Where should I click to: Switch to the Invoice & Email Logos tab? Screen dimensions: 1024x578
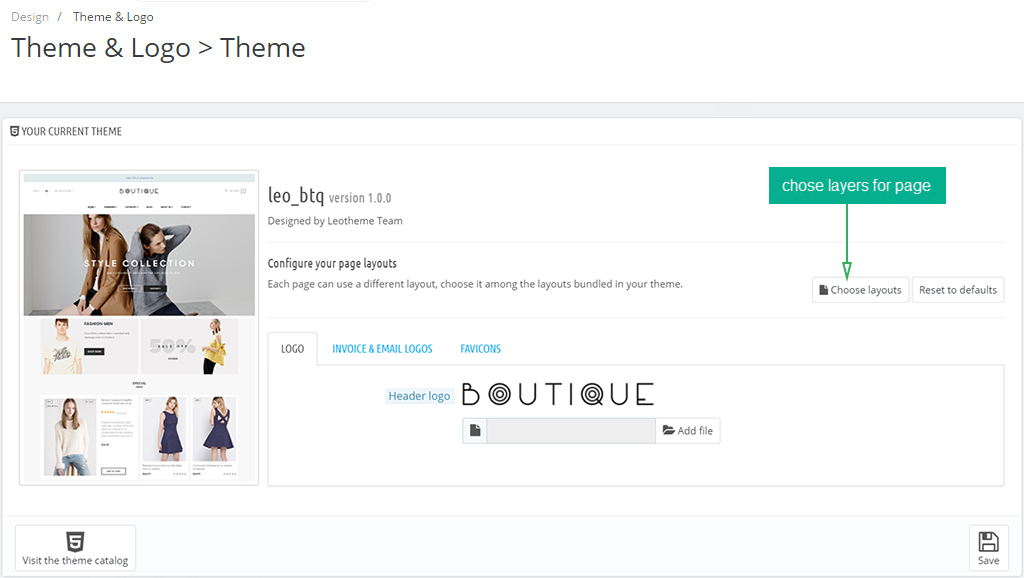coord(382,349)
